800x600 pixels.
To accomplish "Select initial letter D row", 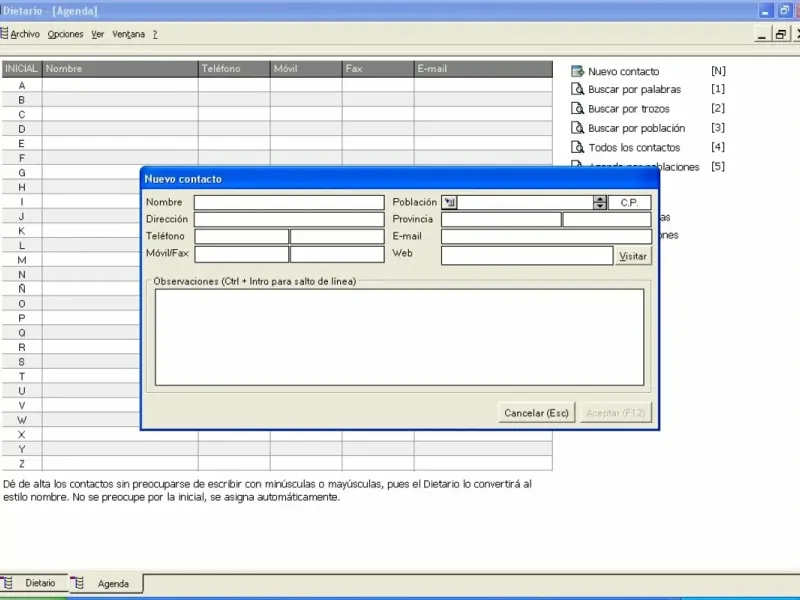I will point(277,129).
